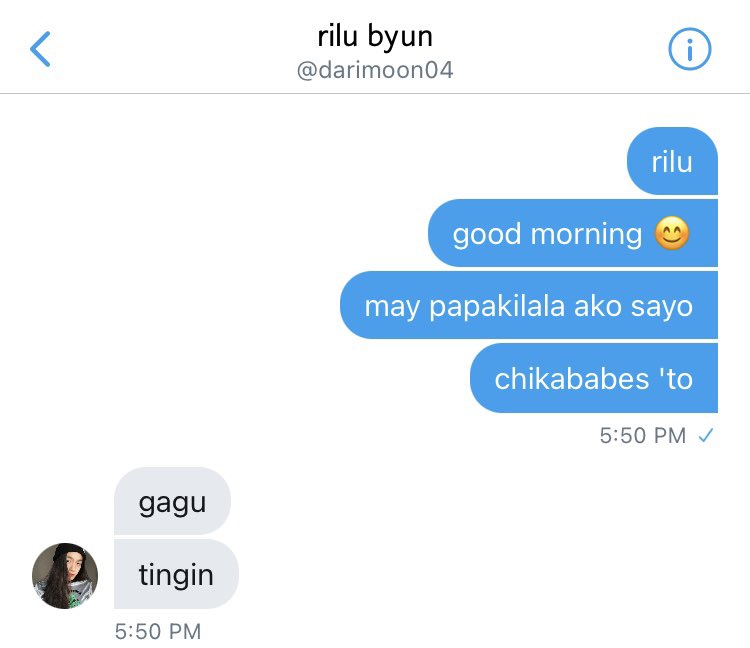Tap the back arrow icon

(x=40, y=49)
